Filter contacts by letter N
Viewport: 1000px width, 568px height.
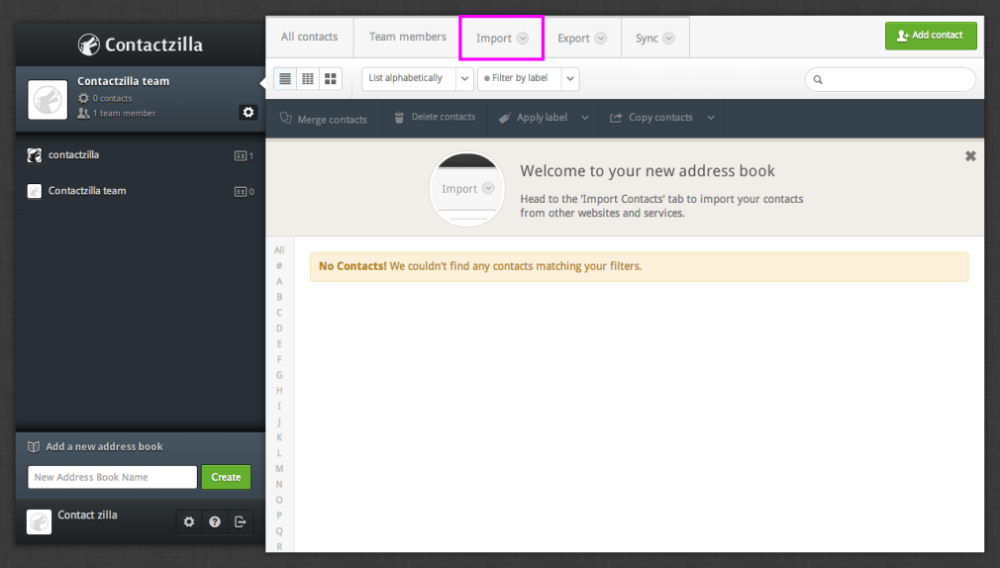279,484
